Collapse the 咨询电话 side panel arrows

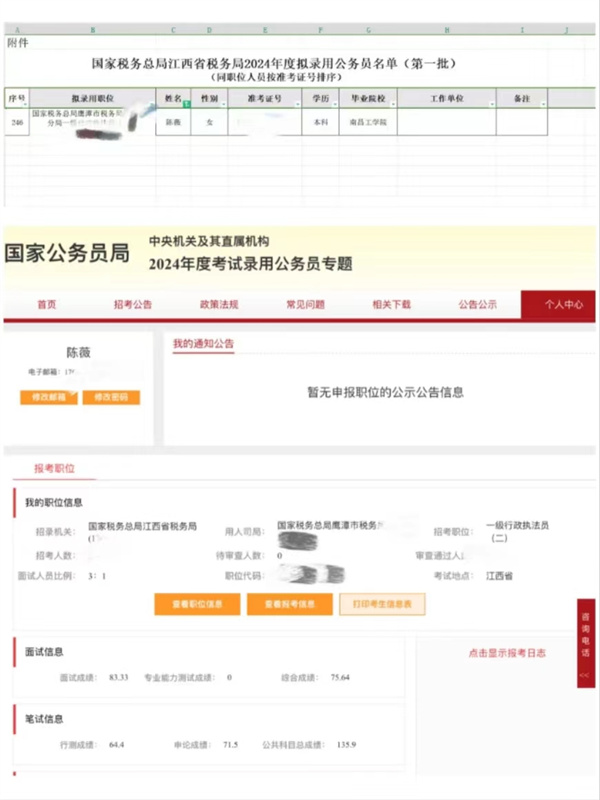585,676
